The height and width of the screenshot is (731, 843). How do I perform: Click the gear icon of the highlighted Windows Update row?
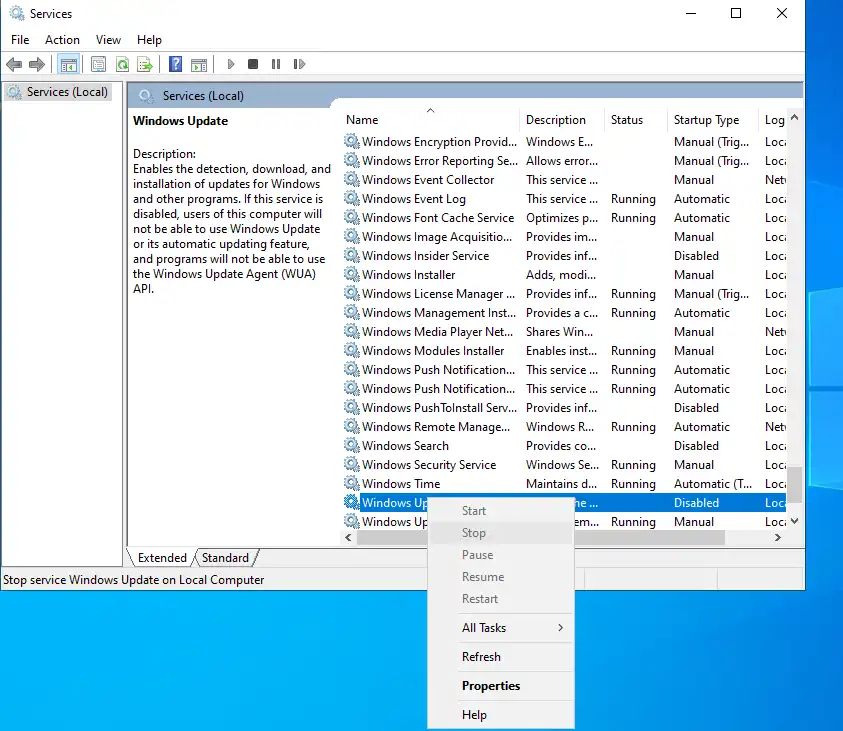click(x=352, y=503)
